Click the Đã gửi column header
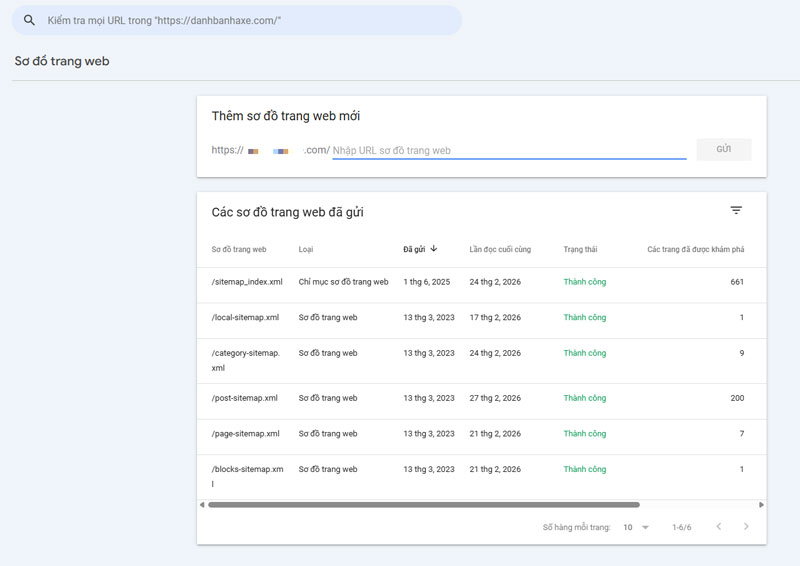Image resolution: width=800 pixels, height=566 pixels. (x=414, y=250)
